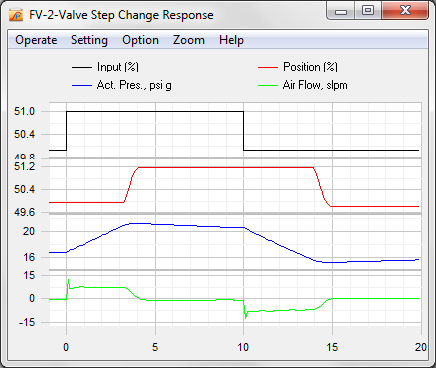Click the black Input [%] legend line
The width and height of the screenshot is (436, 368).
pyautogui.click(x=82, y=67)
